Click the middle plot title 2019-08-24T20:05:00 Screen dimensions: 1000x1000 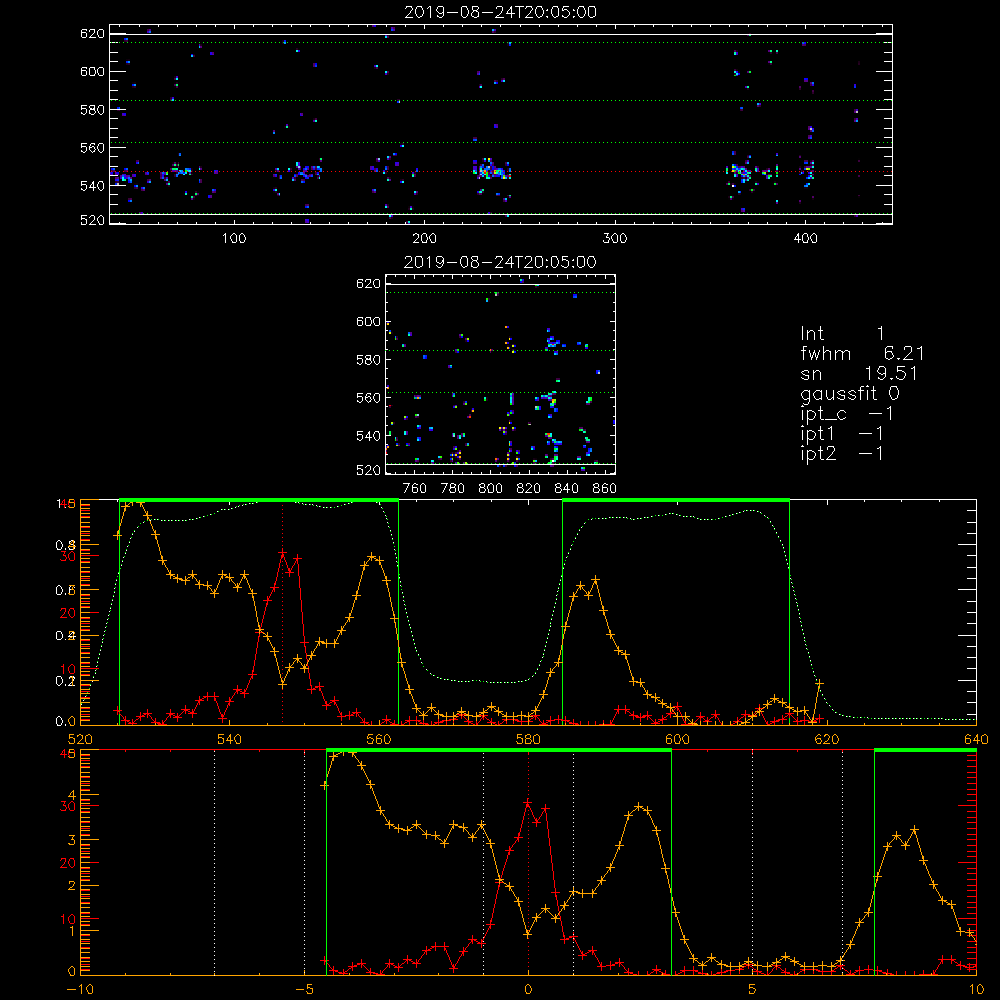pyautogui.click(x=500, y=262)
